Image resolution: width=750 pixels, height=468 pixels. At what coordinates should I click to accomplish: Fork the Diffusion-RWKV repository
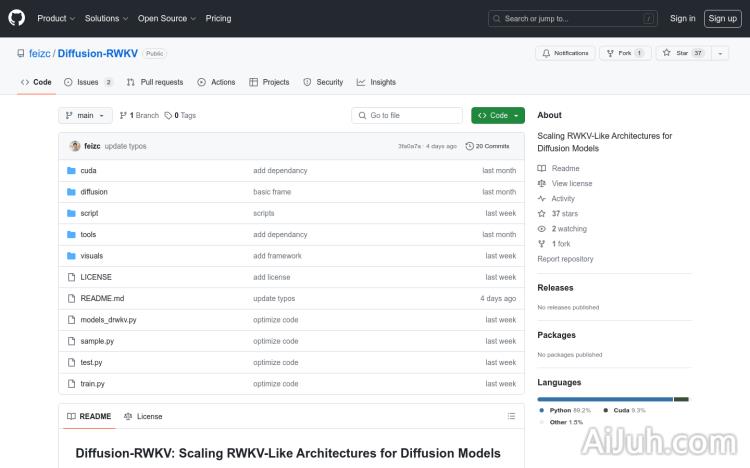click(x=619, y=53)
